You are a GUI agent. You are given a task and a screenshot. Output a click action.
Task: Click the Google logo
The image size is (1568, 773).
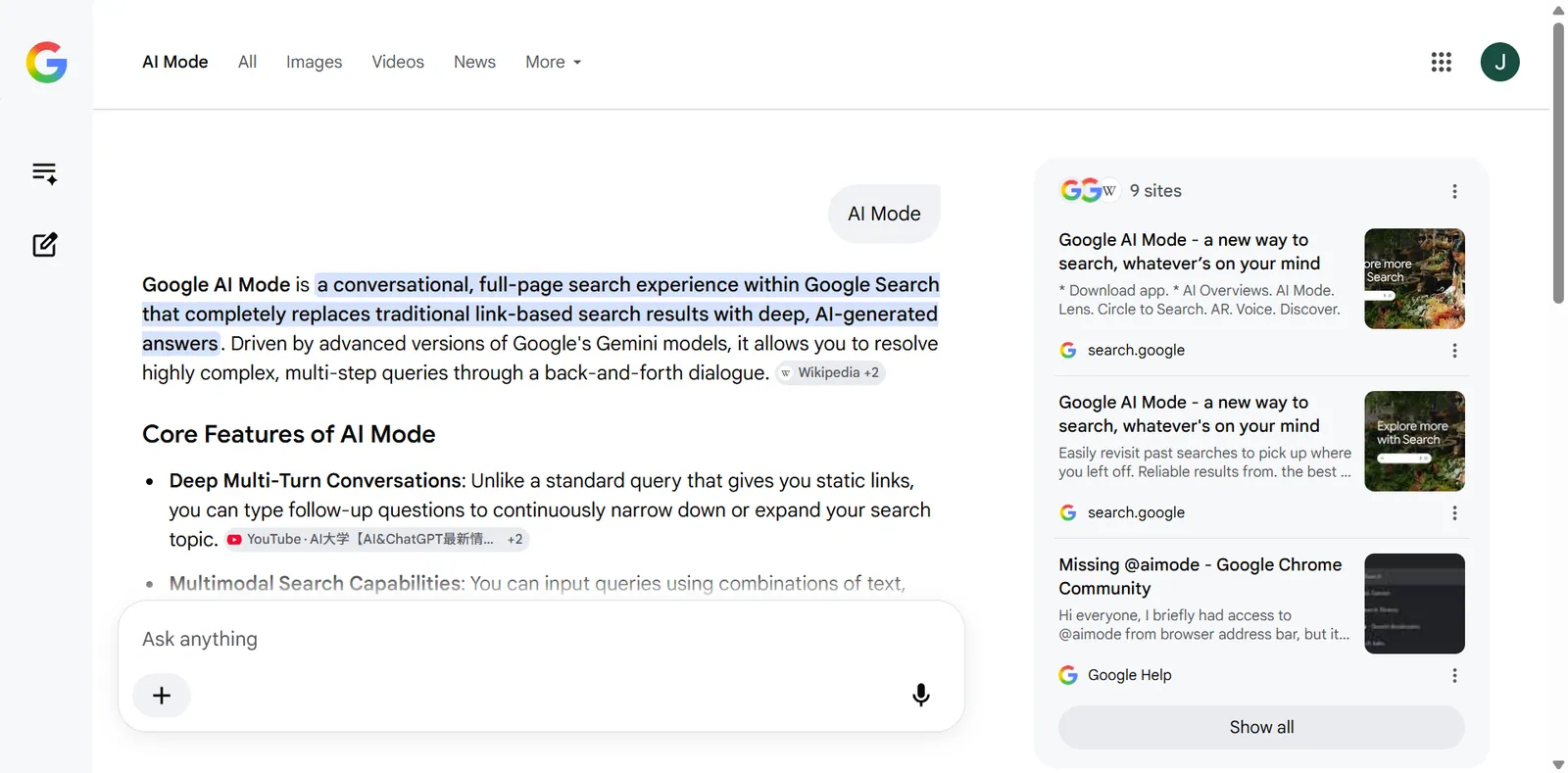click(46, 62)
